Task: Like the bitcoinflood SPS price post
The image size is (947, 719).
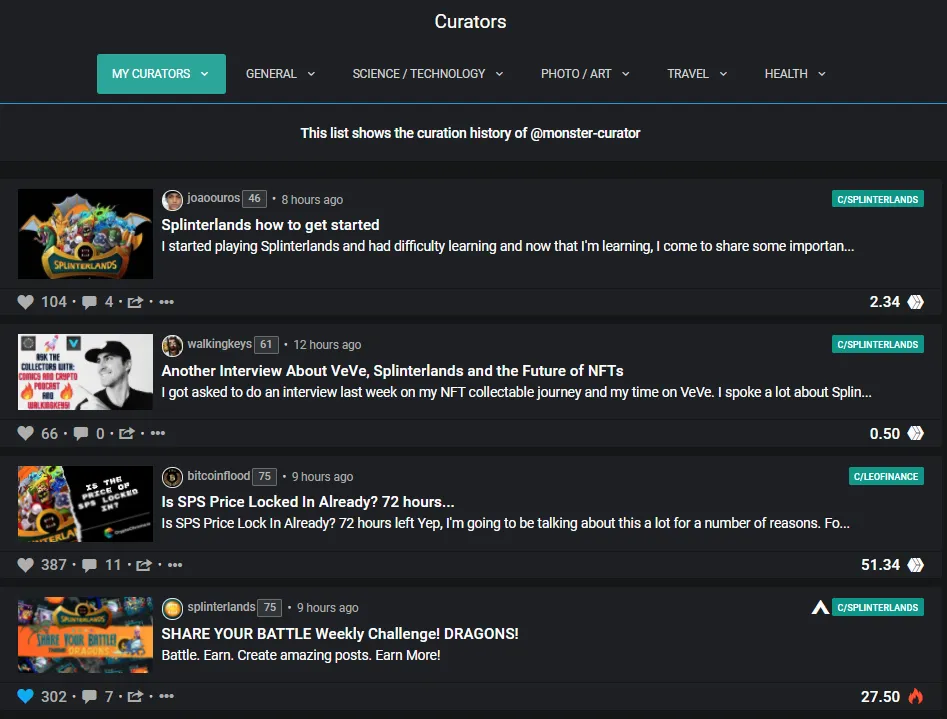Action: [x=25, y=565]
